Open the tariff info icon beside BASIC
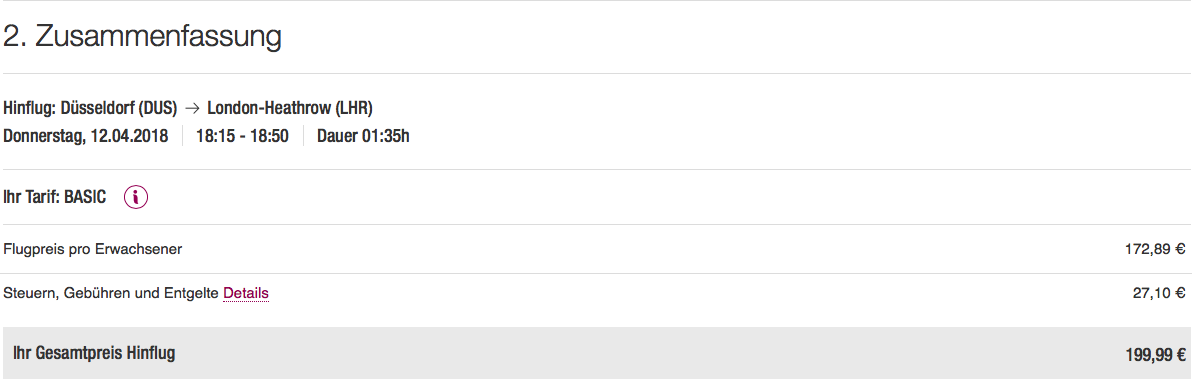This screenshot has height=379, width=1192. tap(136, 197)
